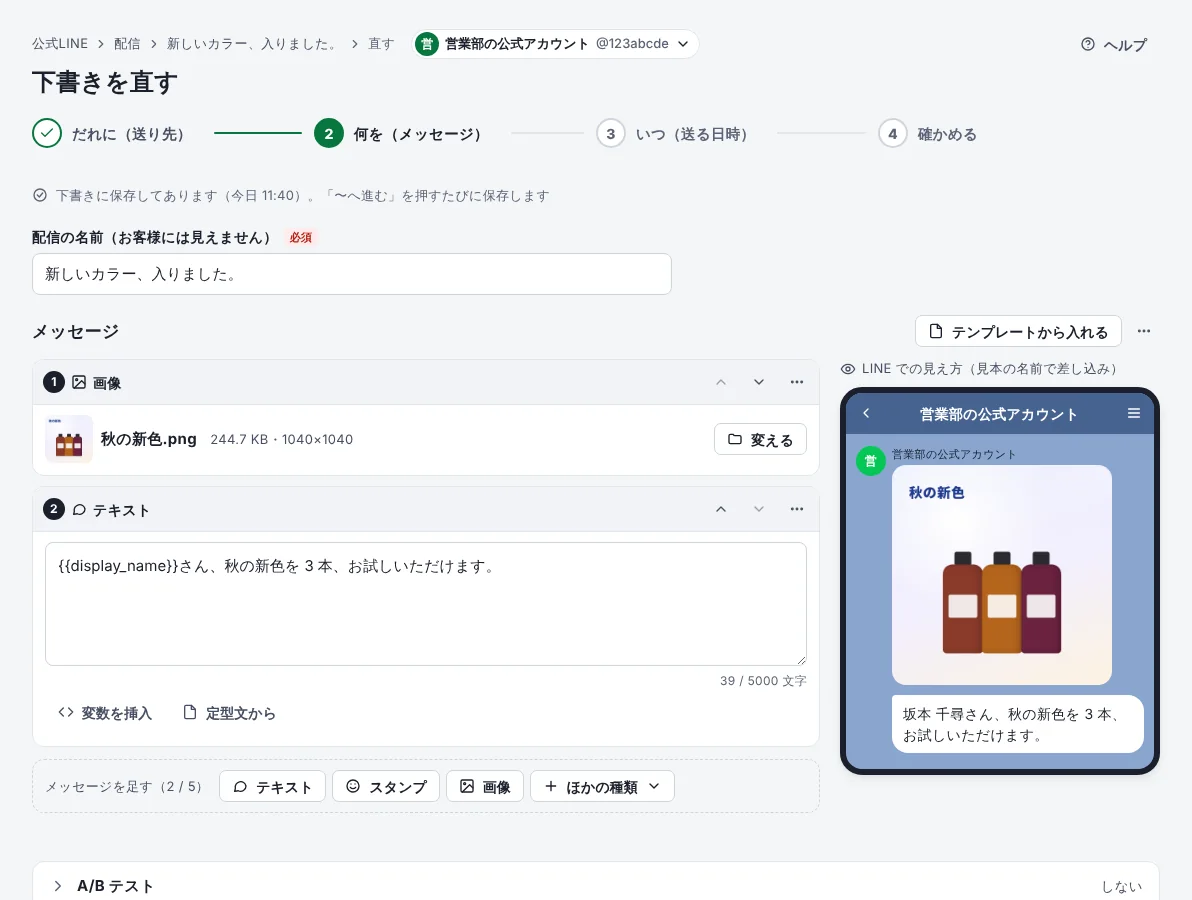Click hamburger menu in LINE preview
The image size is (1192, 900).
pos(1133,414)
